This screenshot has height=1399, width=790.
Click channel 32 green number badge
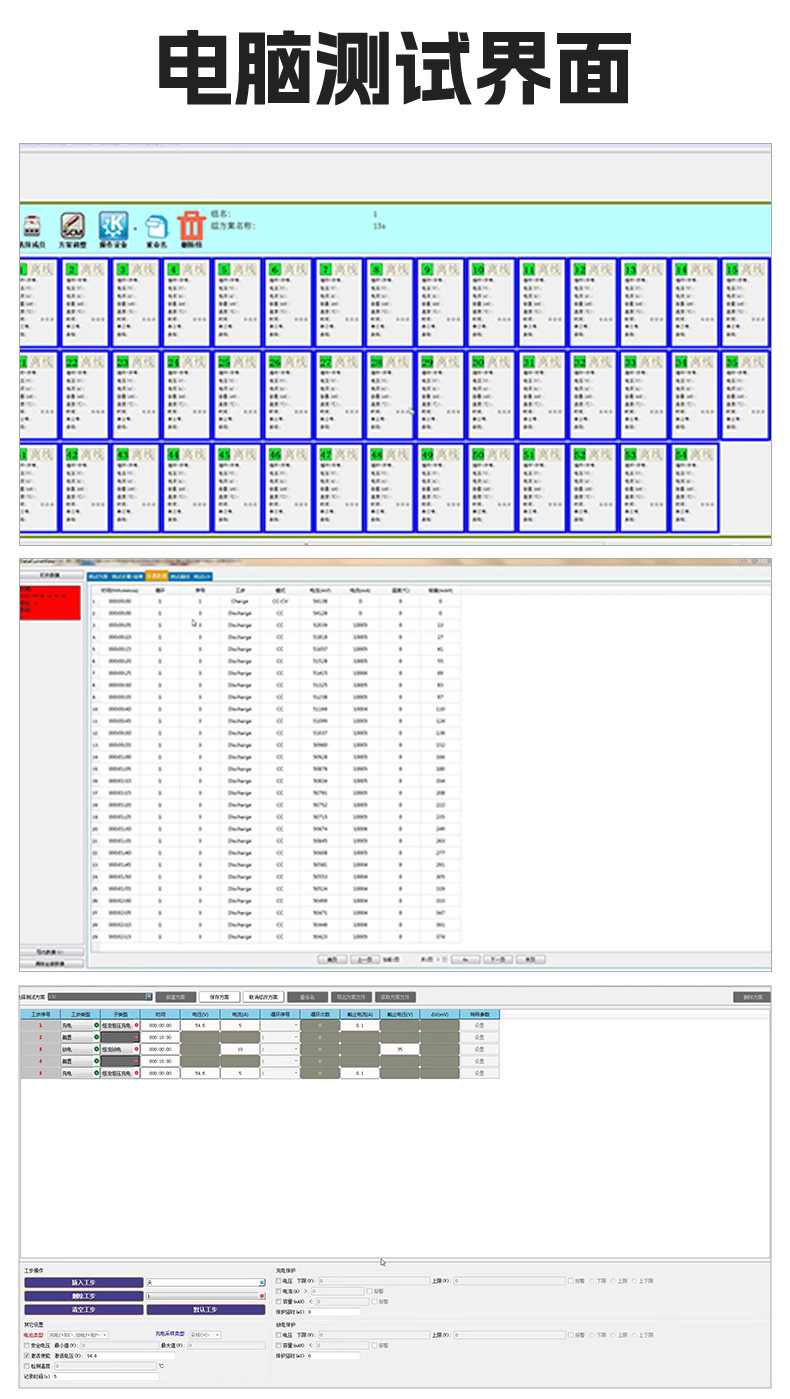[579, 361]
